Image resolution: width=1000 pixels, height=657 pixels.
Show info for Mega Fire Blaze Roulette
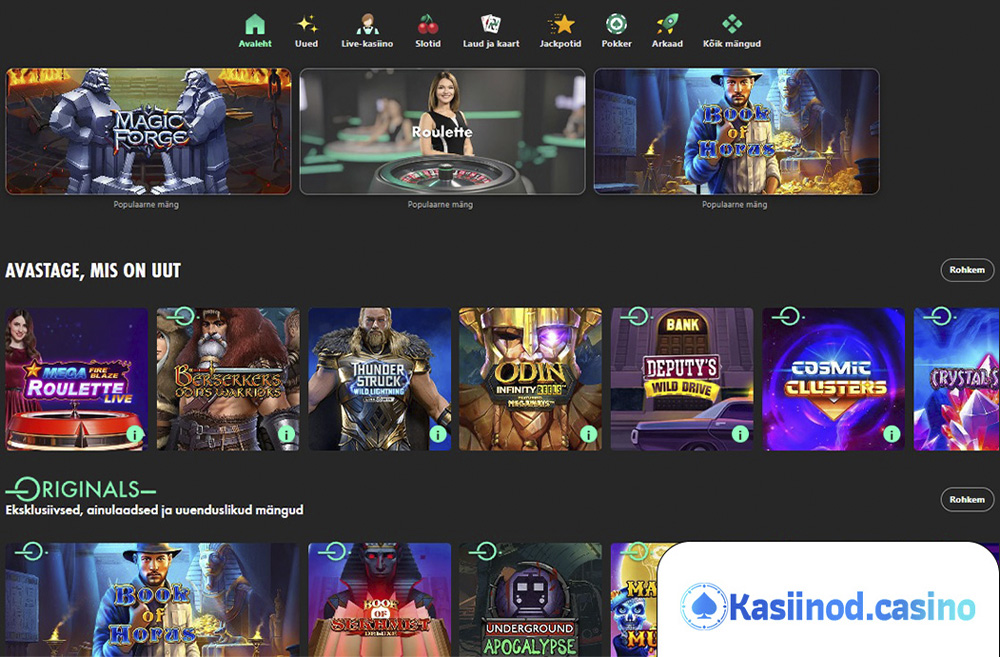(135, 434)
